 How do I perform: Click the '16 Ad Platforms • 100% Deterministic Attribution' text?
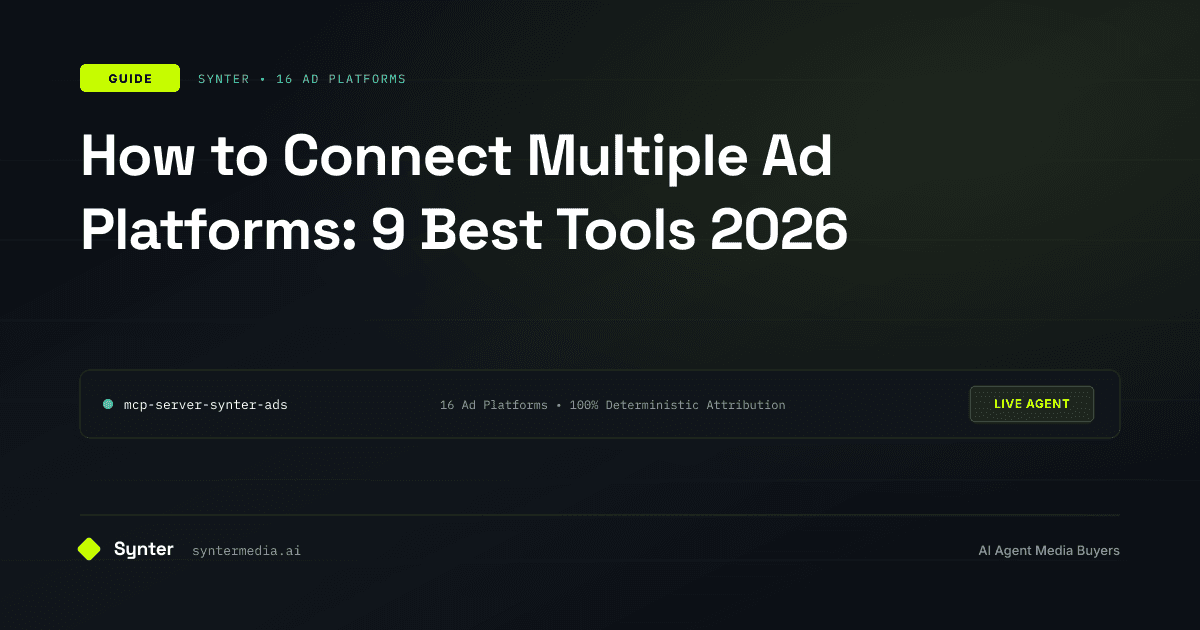[612, 405]
